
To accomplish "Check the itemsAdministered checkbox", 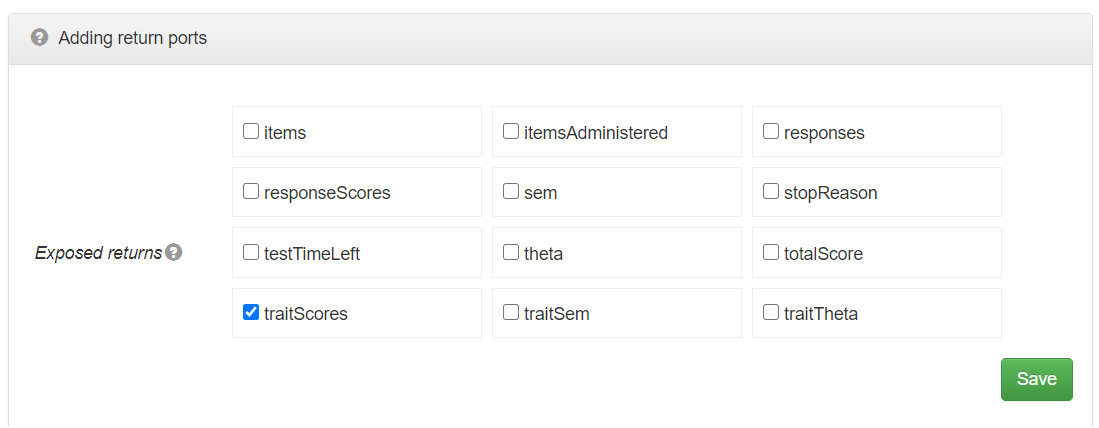I will coord(511,131).
